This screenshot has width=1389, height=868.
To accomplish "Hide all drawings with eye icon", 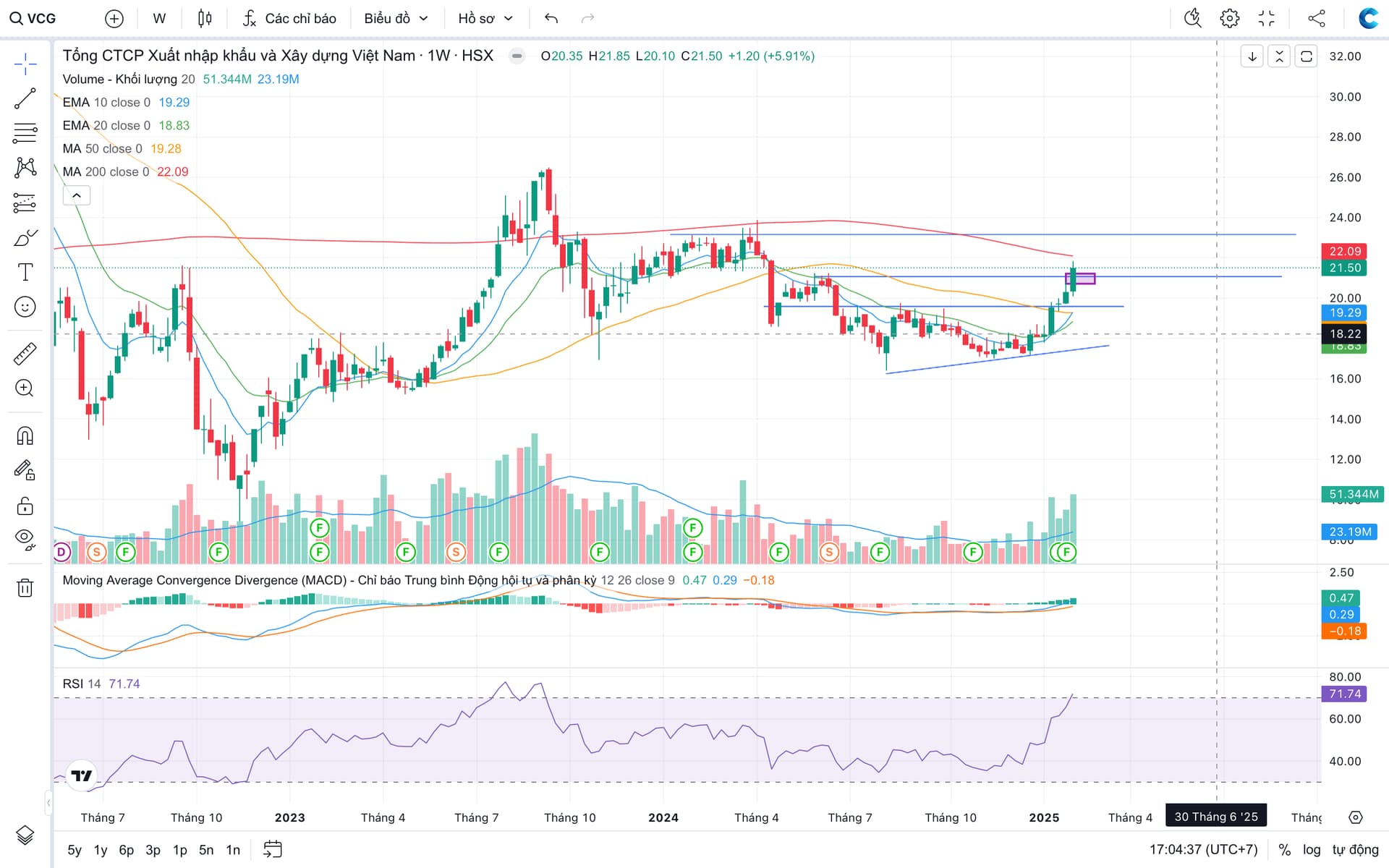I will (x=25, y=539).
